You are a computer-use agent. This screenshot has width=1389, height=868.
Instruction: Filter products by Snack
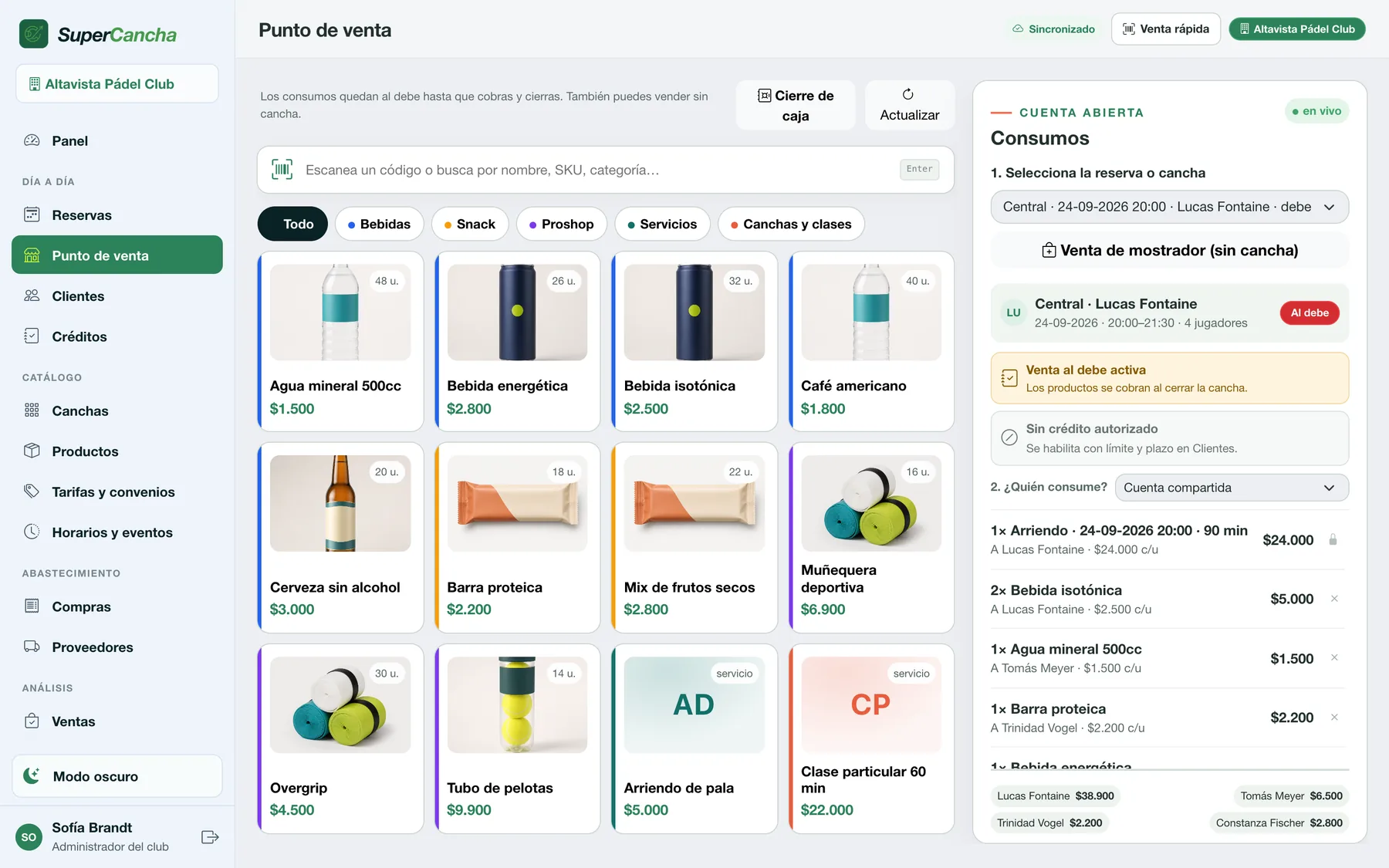pyautogui.click(x=470, y=224)
